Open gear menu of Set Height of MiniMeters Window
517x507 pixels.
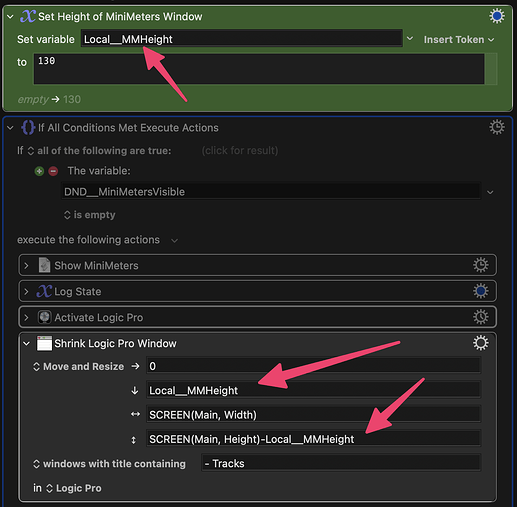point(497,16)
